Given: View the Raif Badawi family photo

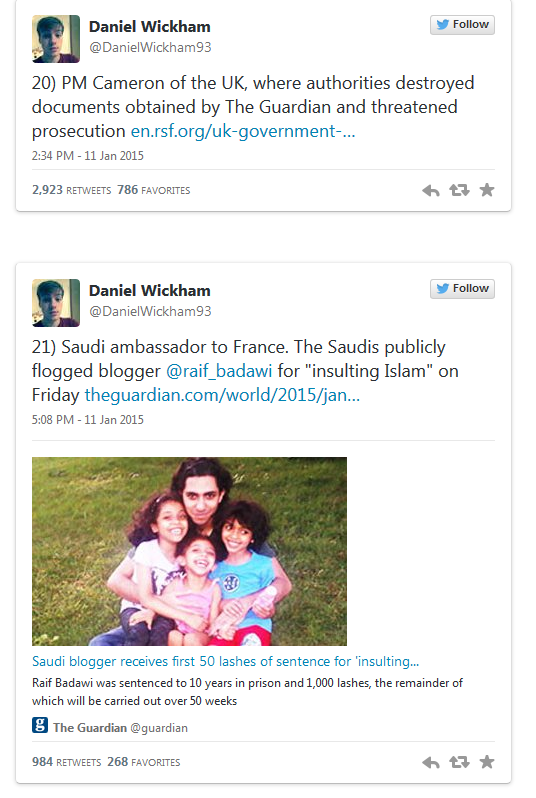Looking at the screenshot, I should pos(189,551).
